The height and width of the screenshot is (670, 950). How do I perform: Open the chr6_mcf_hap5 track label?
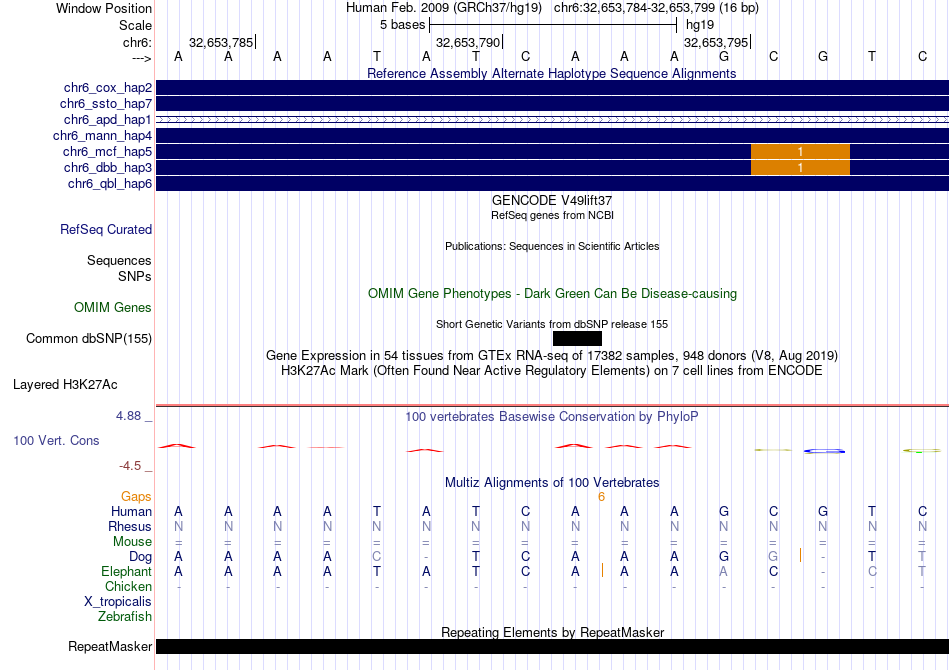pyautogui.click(x=107, y=151)
